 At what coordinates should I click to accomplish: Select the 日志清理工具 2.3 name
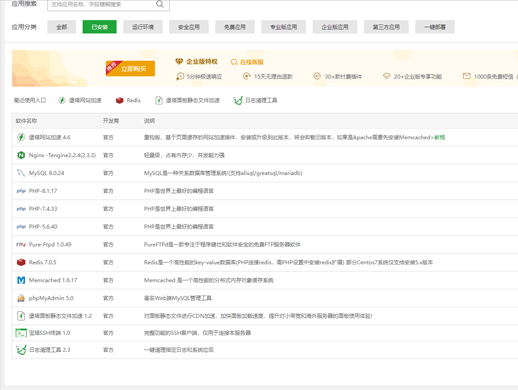coord(49,350)
